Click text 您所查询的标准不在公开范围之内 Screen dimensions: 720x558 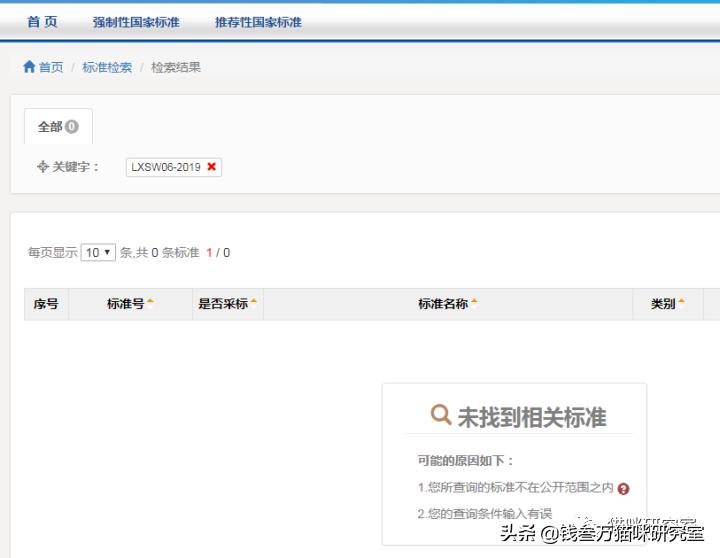[x=521, y=487]
